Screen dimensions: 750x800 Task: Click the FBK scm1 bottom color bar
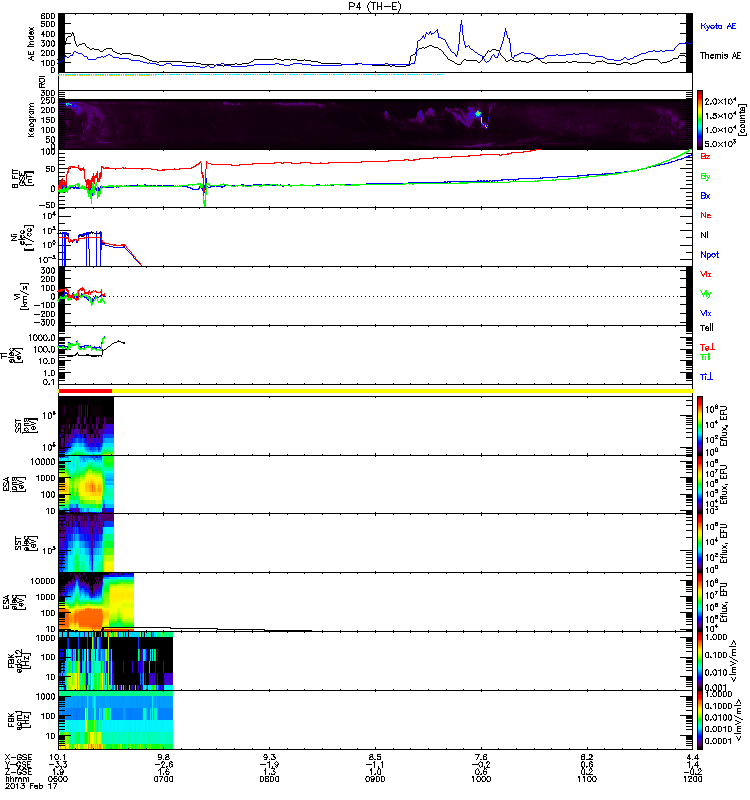pos(700,720)
